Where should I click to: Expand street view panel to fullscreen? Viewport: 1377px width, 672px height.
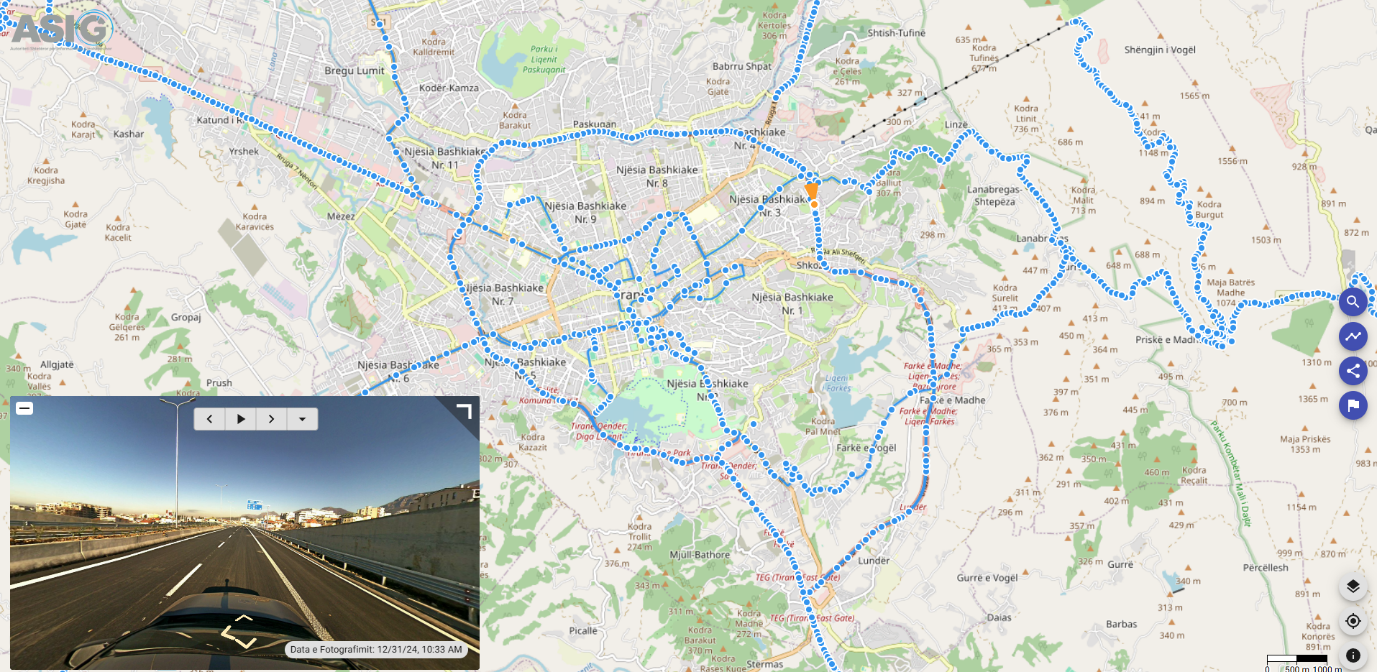[x=465, y=410]
